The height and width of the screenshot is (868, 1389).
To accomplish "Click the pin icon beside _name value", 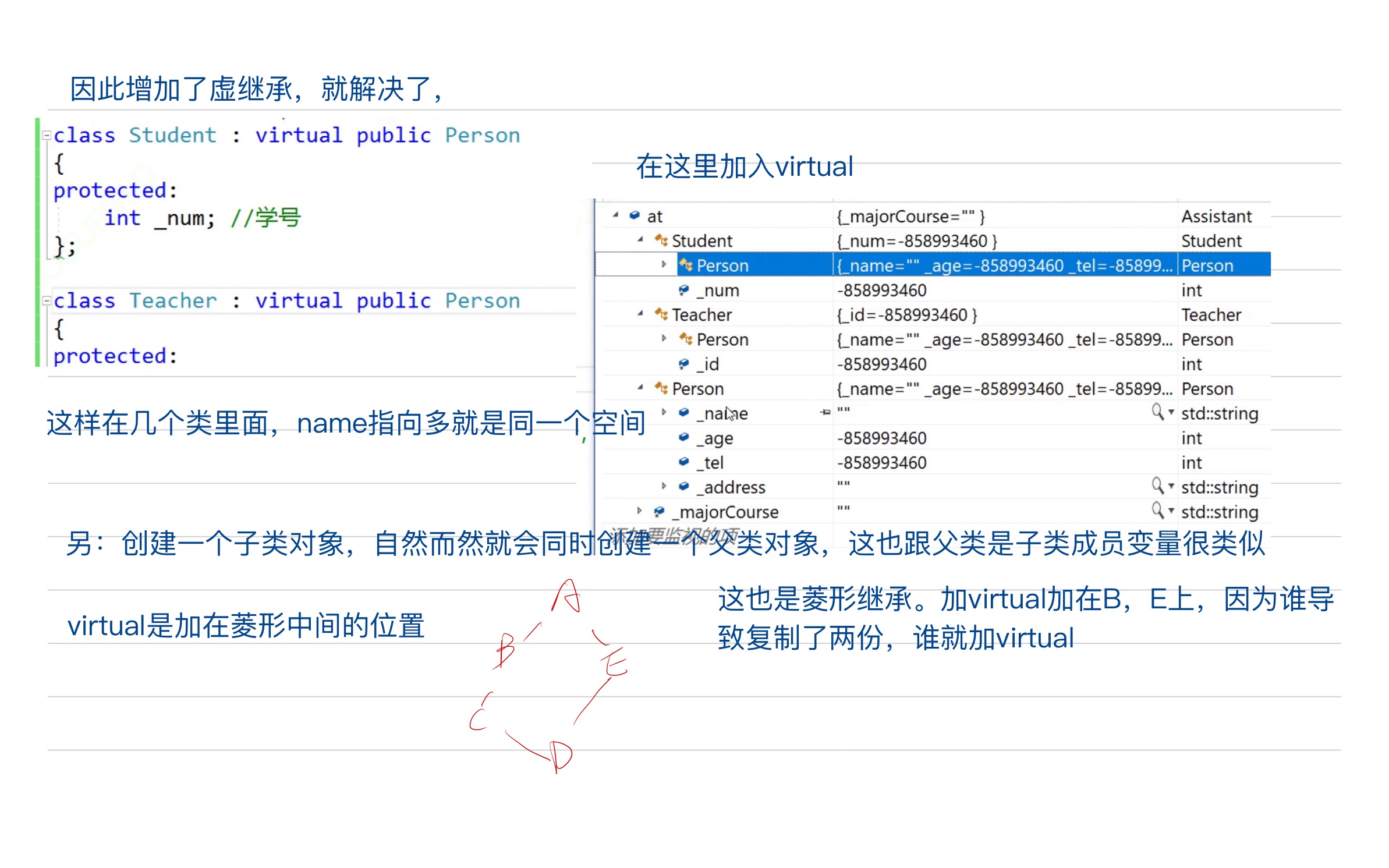I will tap(825, 412).
